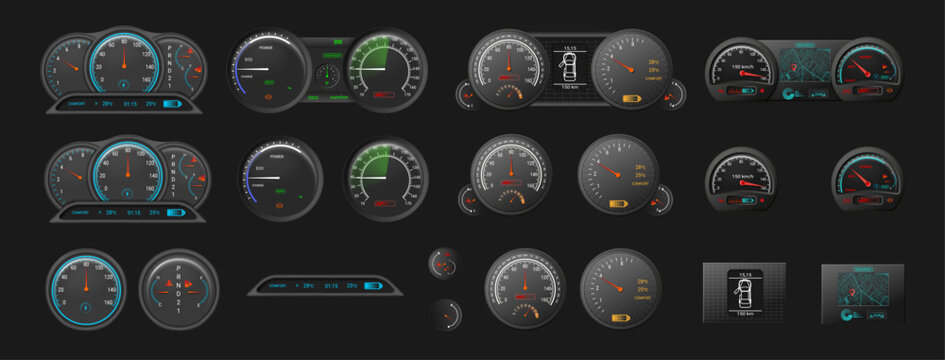Select "POWER" in the gauge joined to the ODO panel

[265, 47]
